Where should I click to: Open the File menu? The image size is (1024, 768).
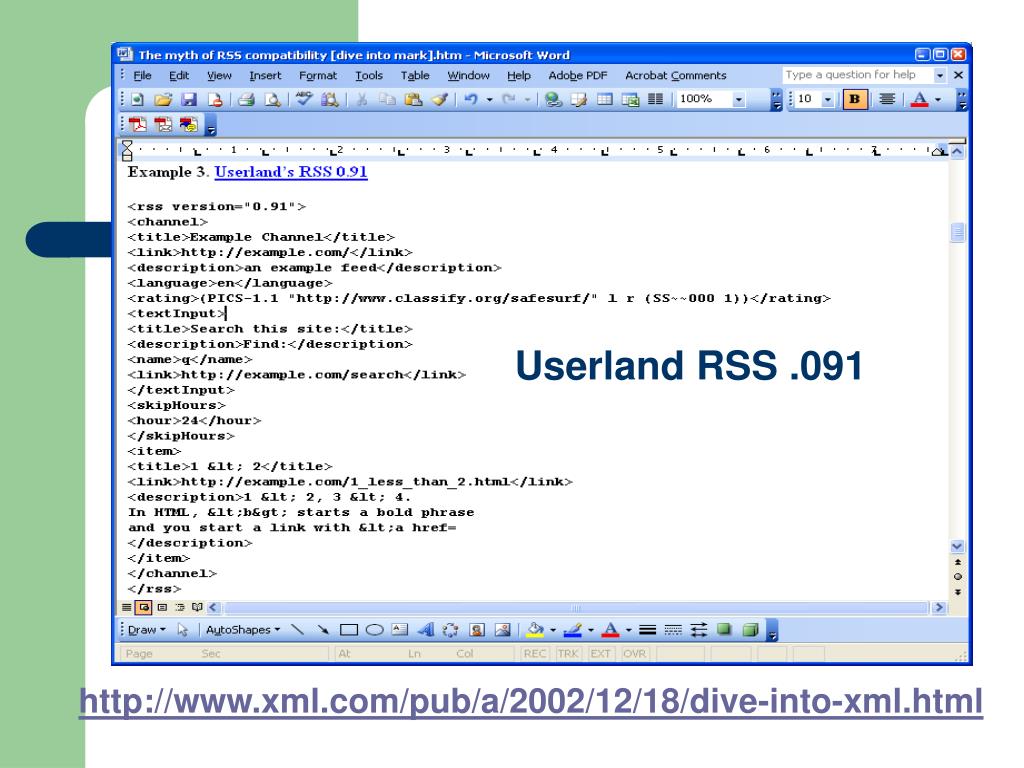click(142, 75)
